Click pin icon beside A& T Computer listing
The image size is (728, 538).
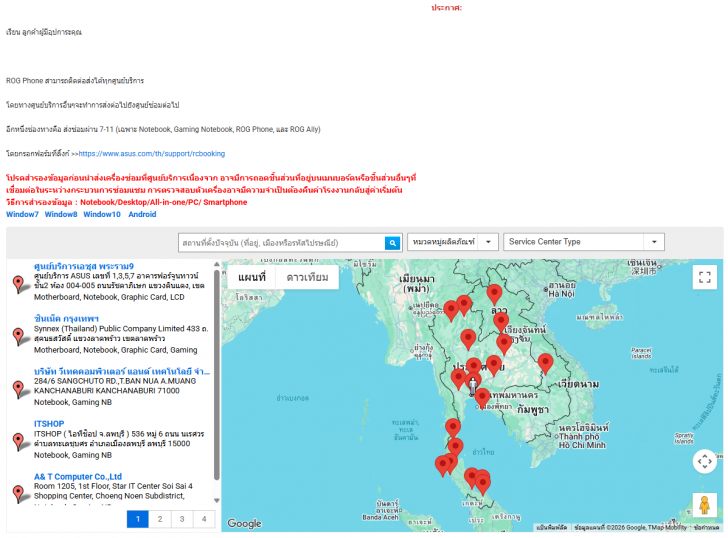coord(19,494)
